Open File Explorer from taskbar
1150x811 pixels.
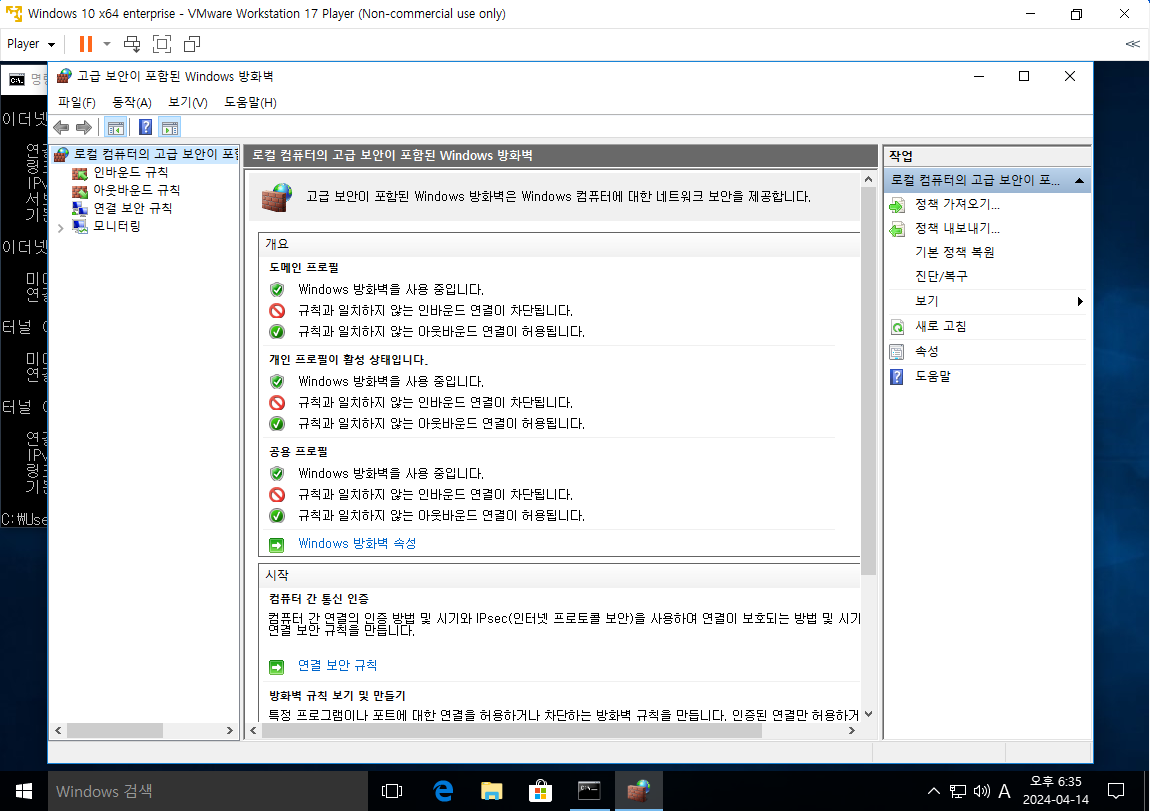(x=491, y=791)
